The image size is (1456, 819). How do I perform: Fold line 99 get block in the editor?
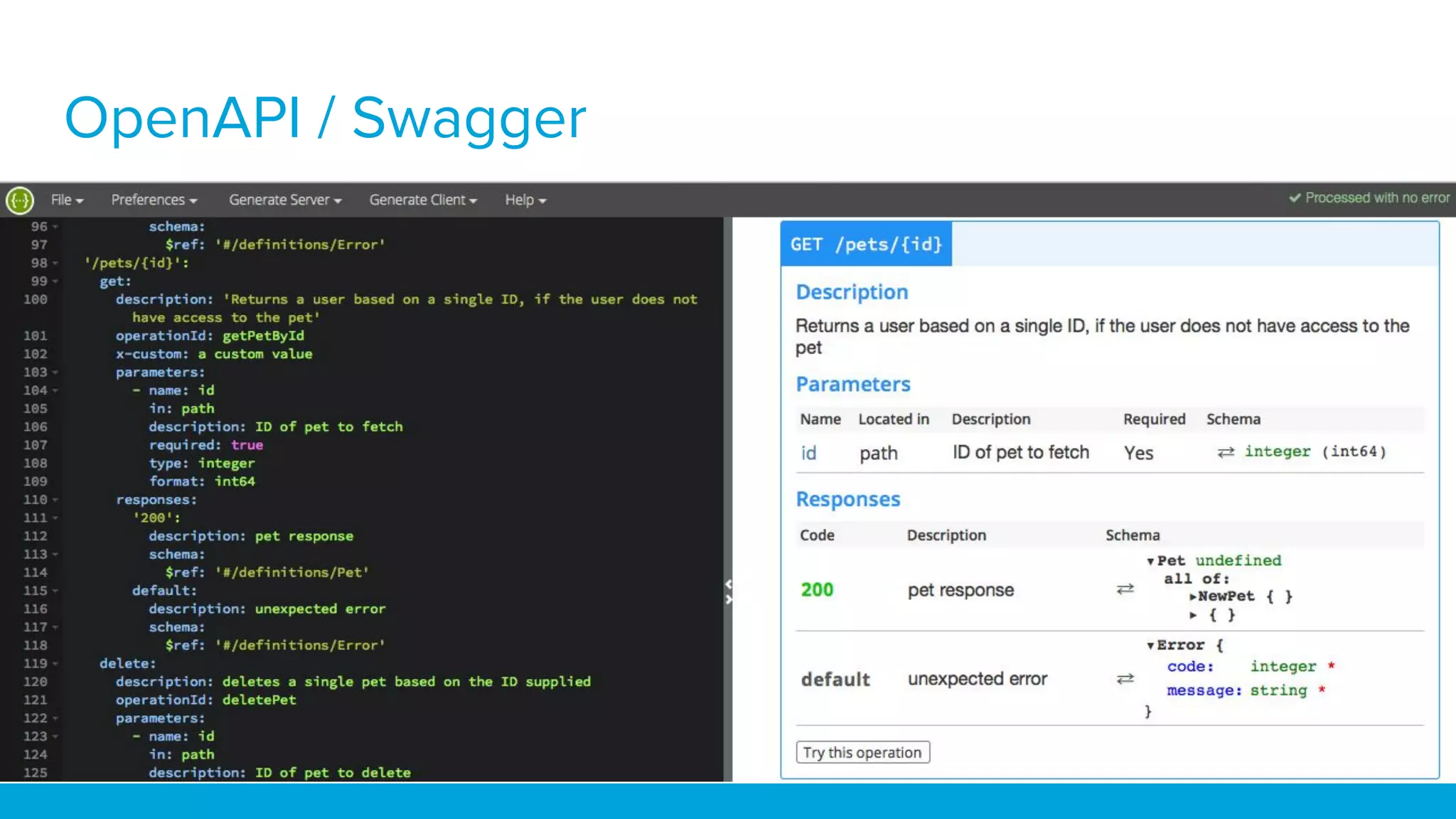point(55,282)
